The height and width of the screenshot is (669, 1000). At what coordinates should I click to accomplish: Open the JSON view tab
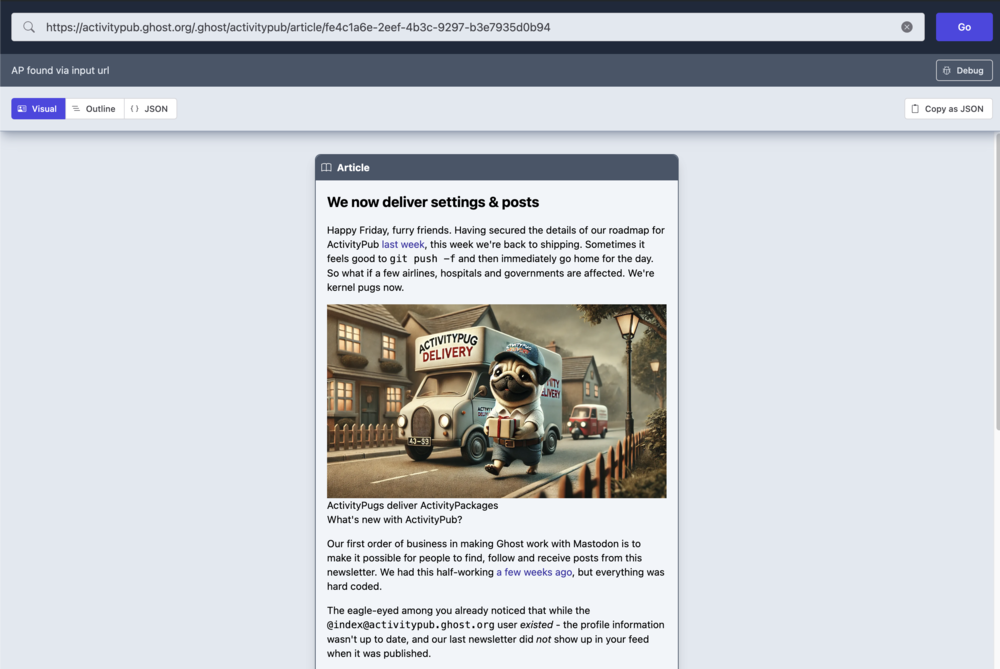(151, 109)
